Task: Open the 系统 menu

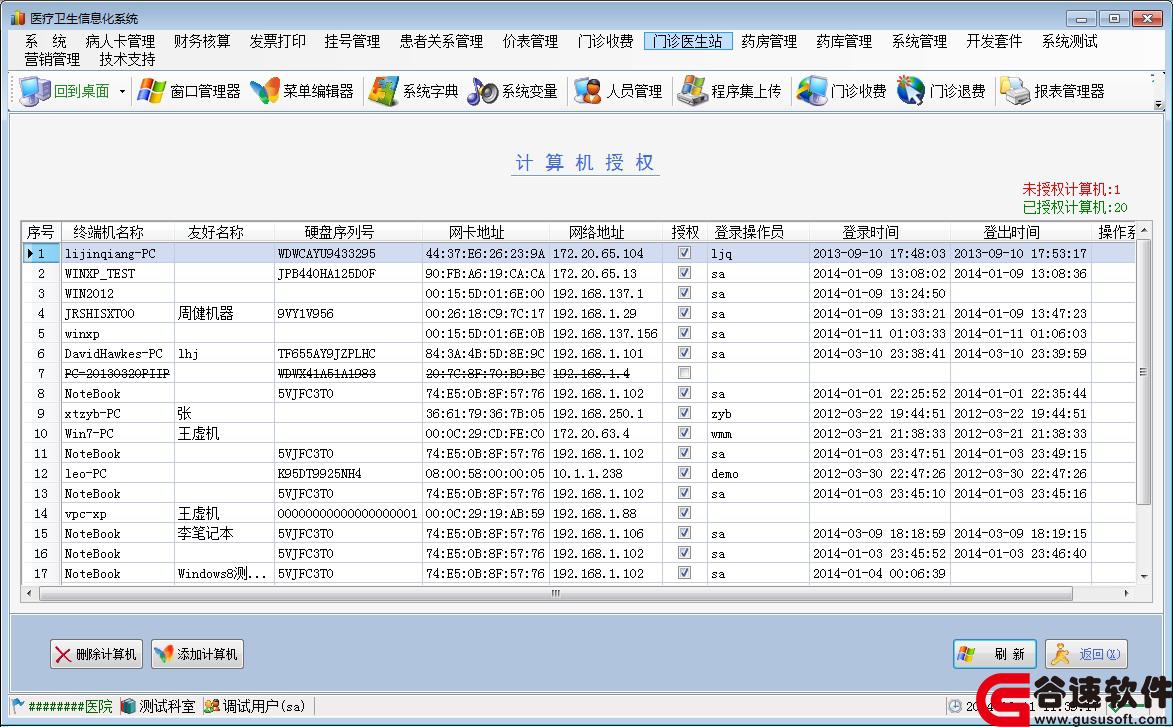Action: point(46,41)
